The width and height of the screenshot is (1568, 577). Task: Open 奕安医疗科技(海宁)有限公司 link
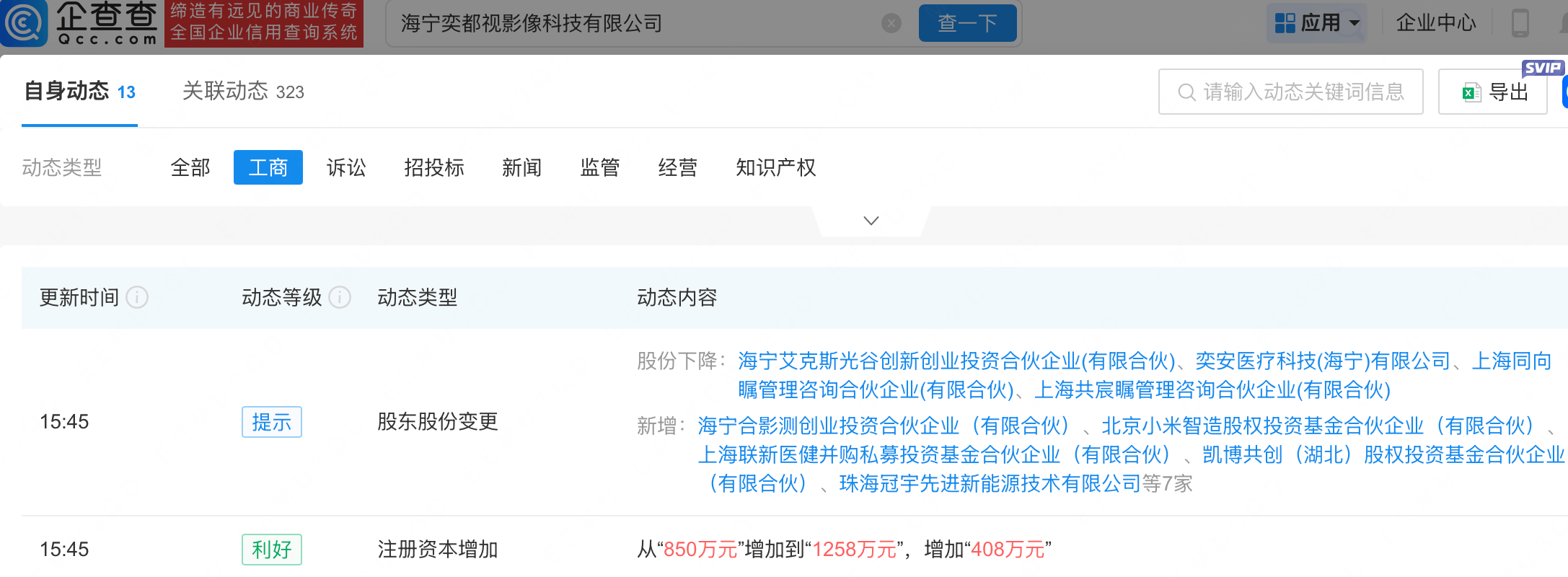[x=1323, y=361]
